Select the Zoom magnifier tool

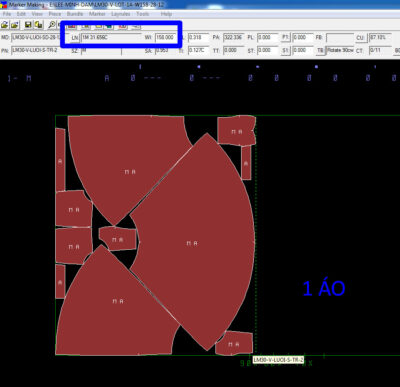point(52,25)
